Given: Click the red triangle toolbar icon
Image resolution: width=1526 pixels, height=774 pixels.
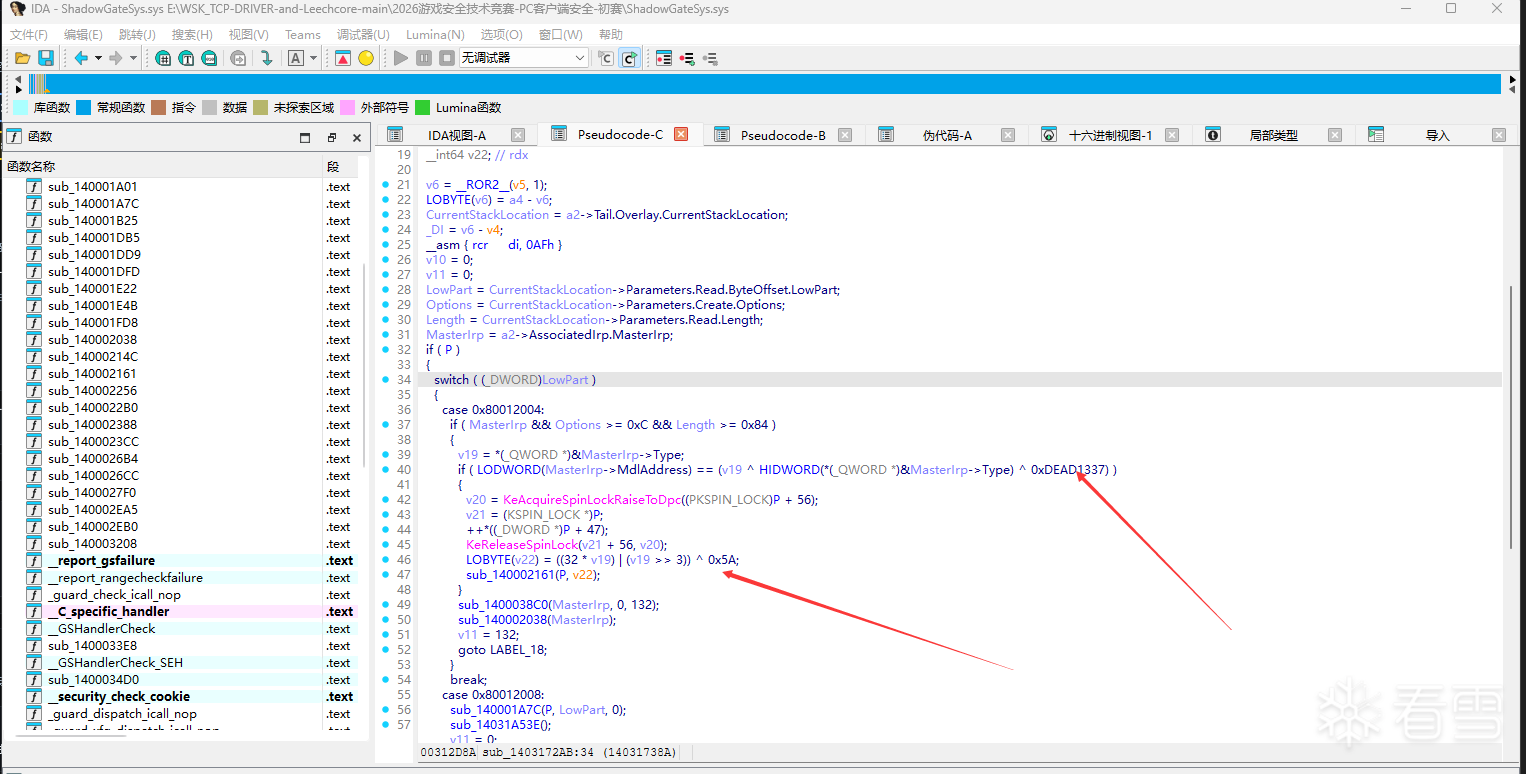Looking at the screenshot, I should click(x=343, y=58).
